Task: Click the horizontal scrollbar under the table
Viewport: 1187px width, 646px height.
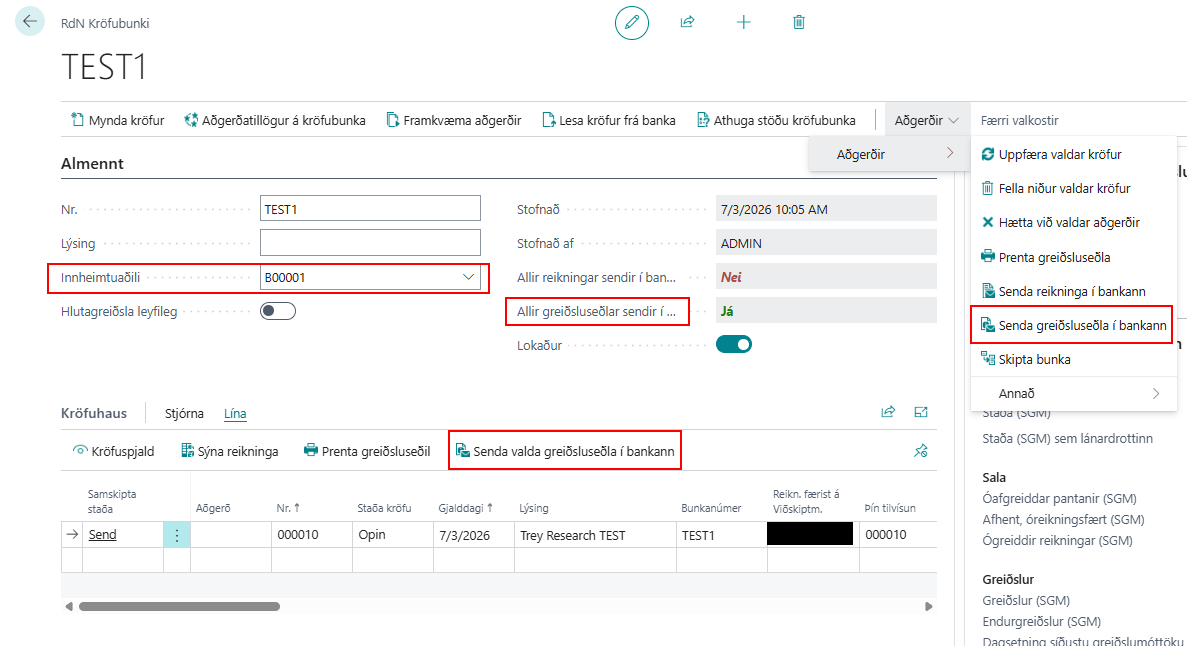Action: click(x=179, y=607)
